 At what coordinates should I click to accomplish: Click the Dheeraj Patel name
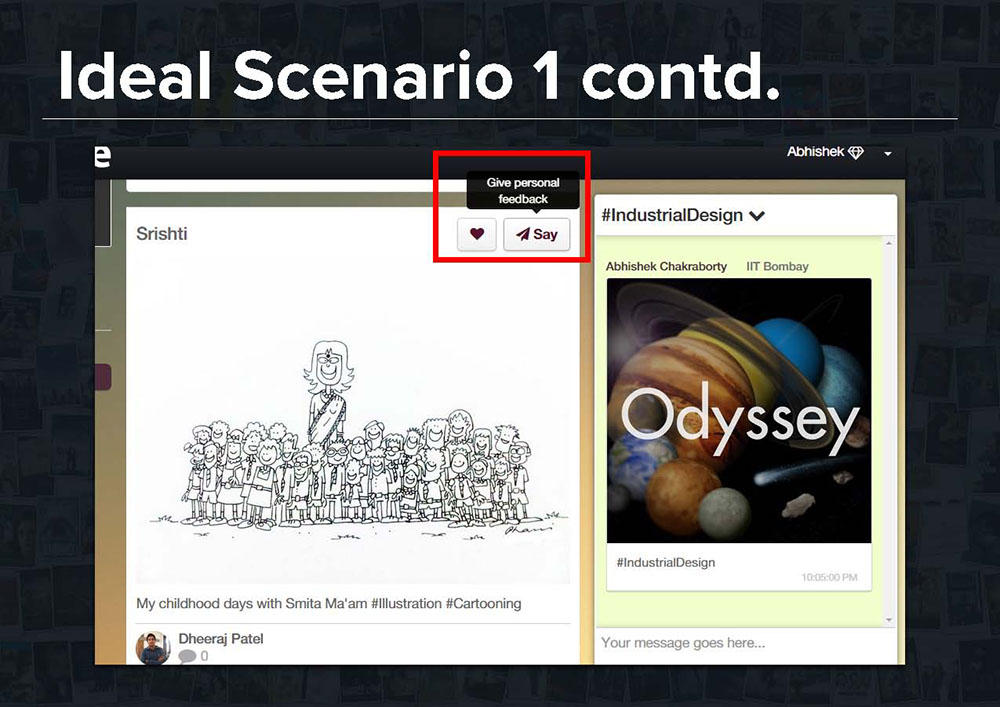click(x=220, y=638)
